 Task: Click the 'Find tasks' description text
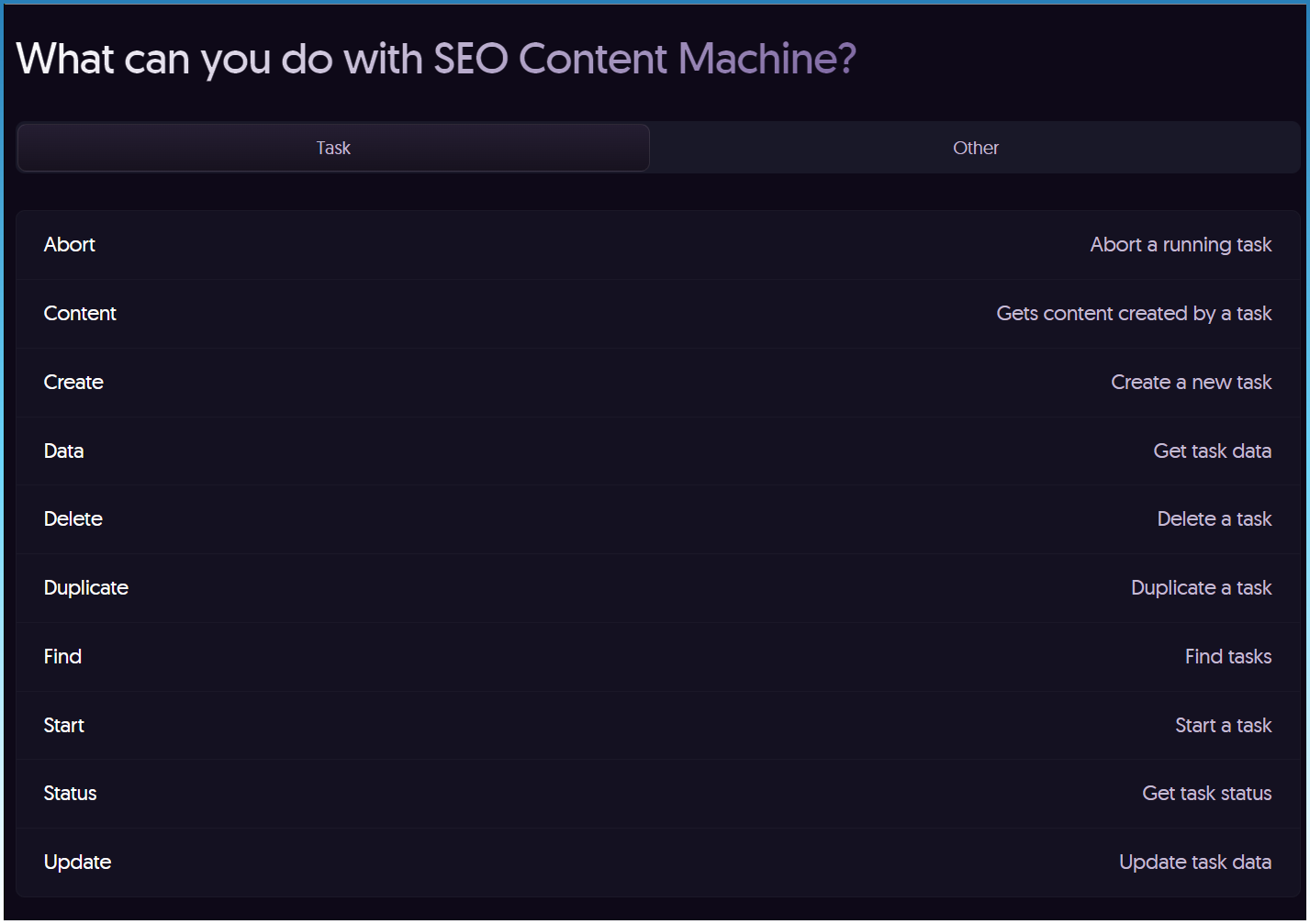tap(1227, 656)
